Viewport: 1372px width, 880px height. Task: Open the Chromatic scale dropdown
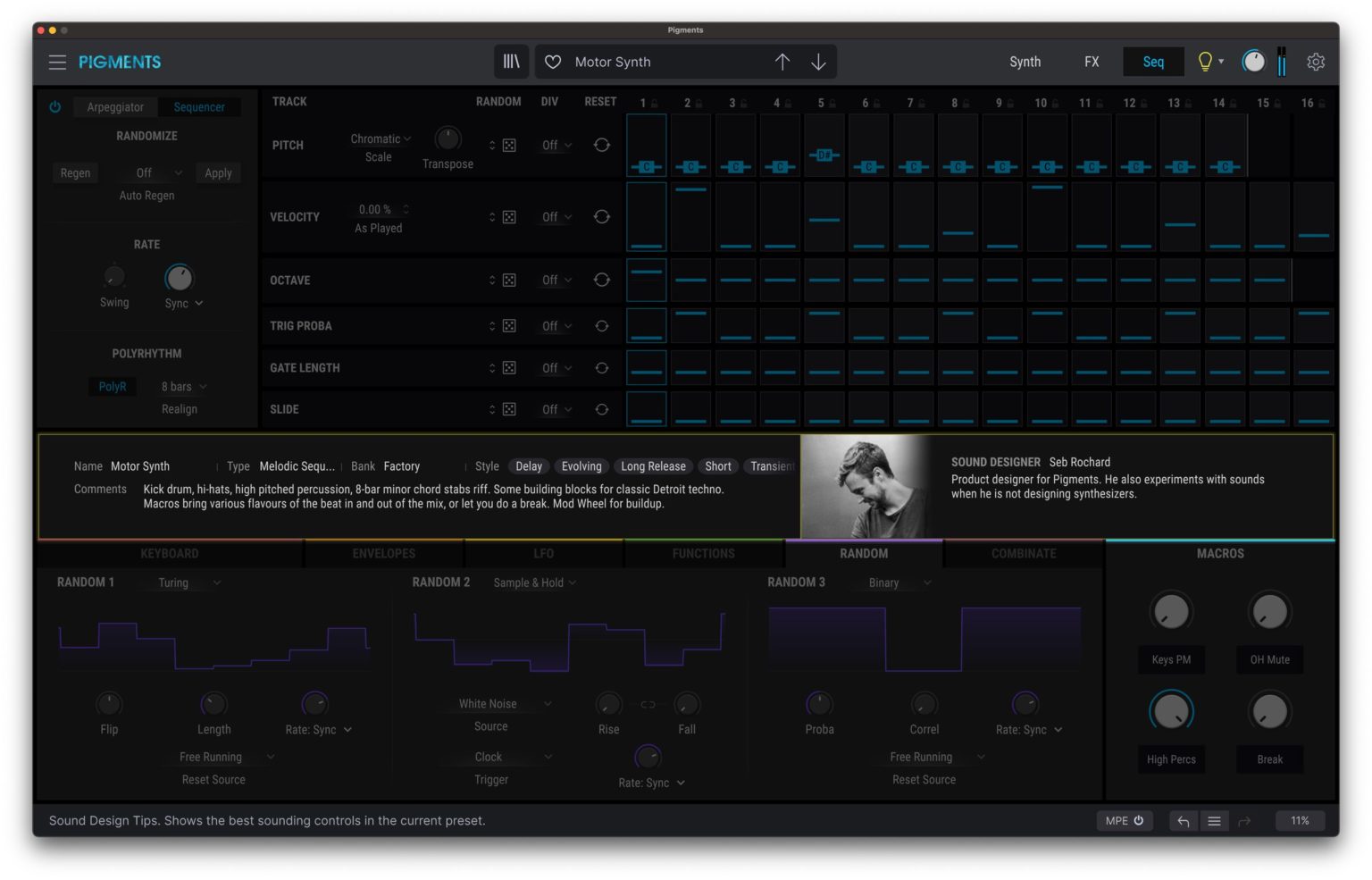pos(381,138)
